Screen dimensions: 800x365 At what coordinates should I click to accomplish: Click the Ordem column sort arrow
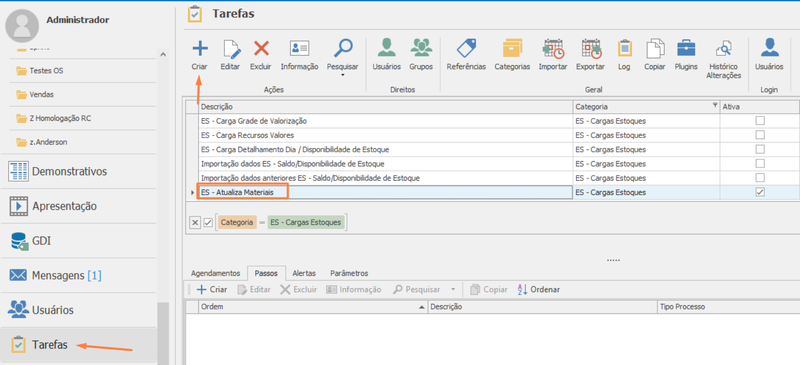[421, 307]
